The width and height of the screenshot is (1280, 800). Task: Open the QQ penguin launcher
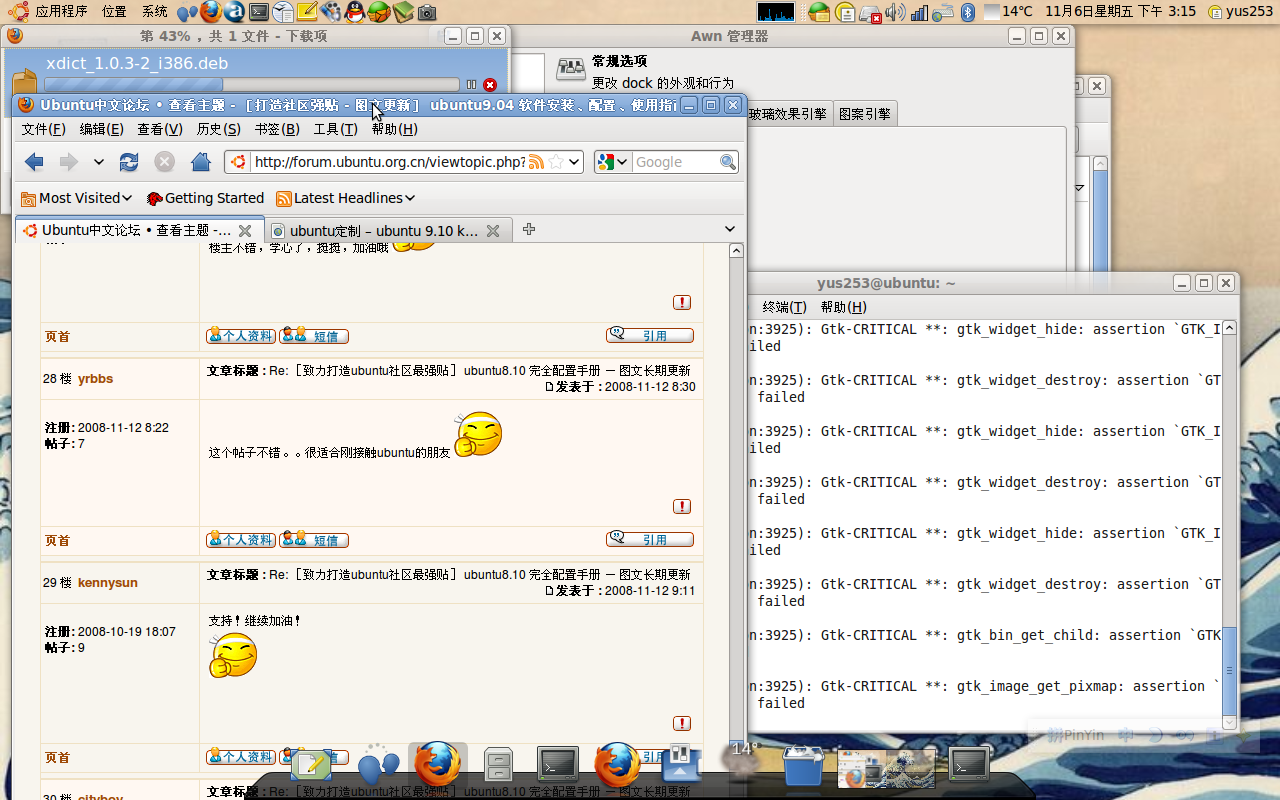click(355, 12)
